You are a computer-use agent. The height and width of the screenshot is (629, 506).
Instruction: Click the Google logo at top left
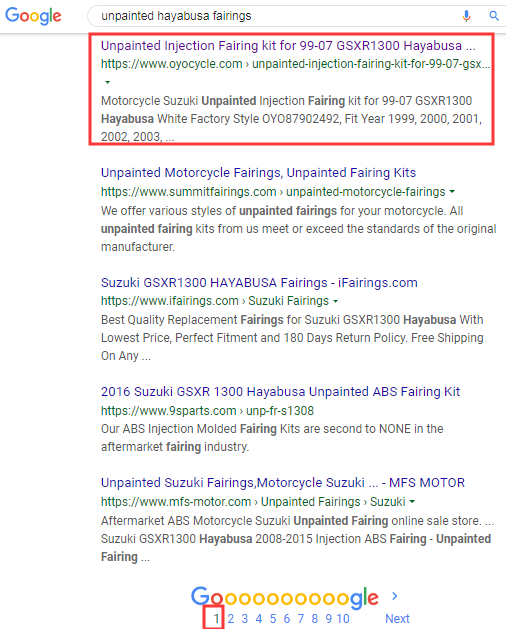[x=33, y=16]
